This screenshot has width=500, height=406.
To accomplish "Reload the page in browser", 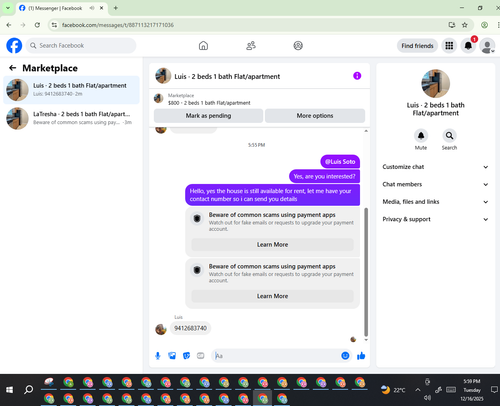I will 37,25.
